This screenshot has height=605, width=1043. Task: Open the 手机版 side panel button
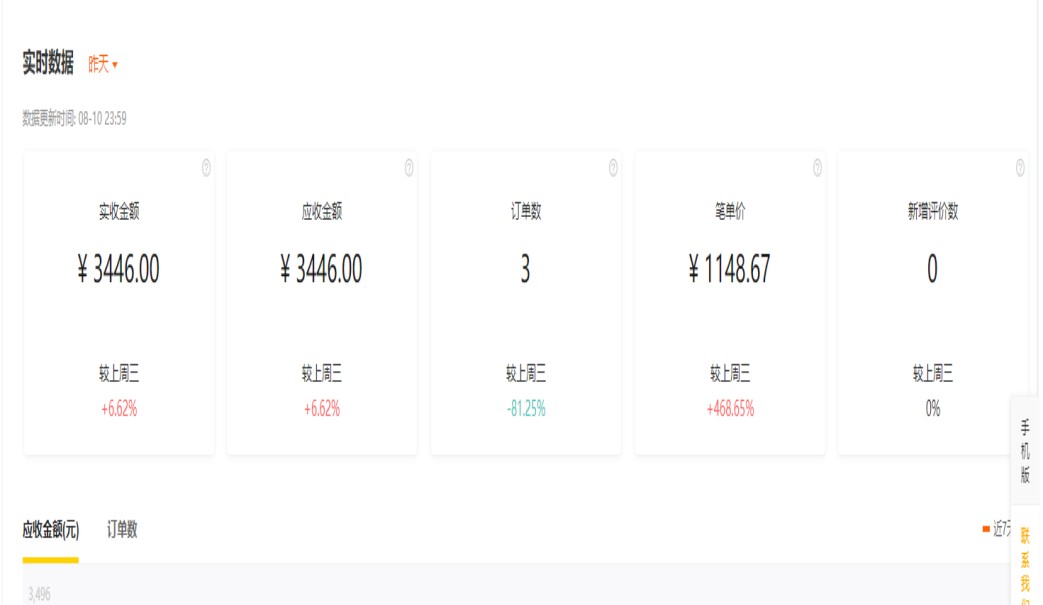(x=1025, y=450)
